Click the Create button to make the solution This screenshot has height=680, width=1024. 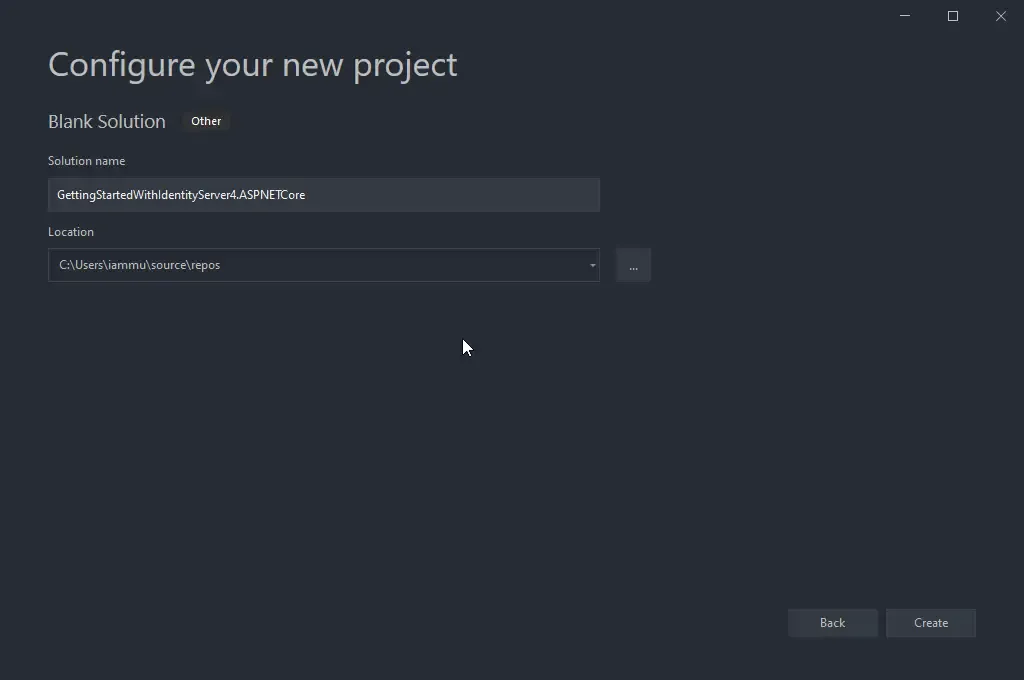pos(930,622)
